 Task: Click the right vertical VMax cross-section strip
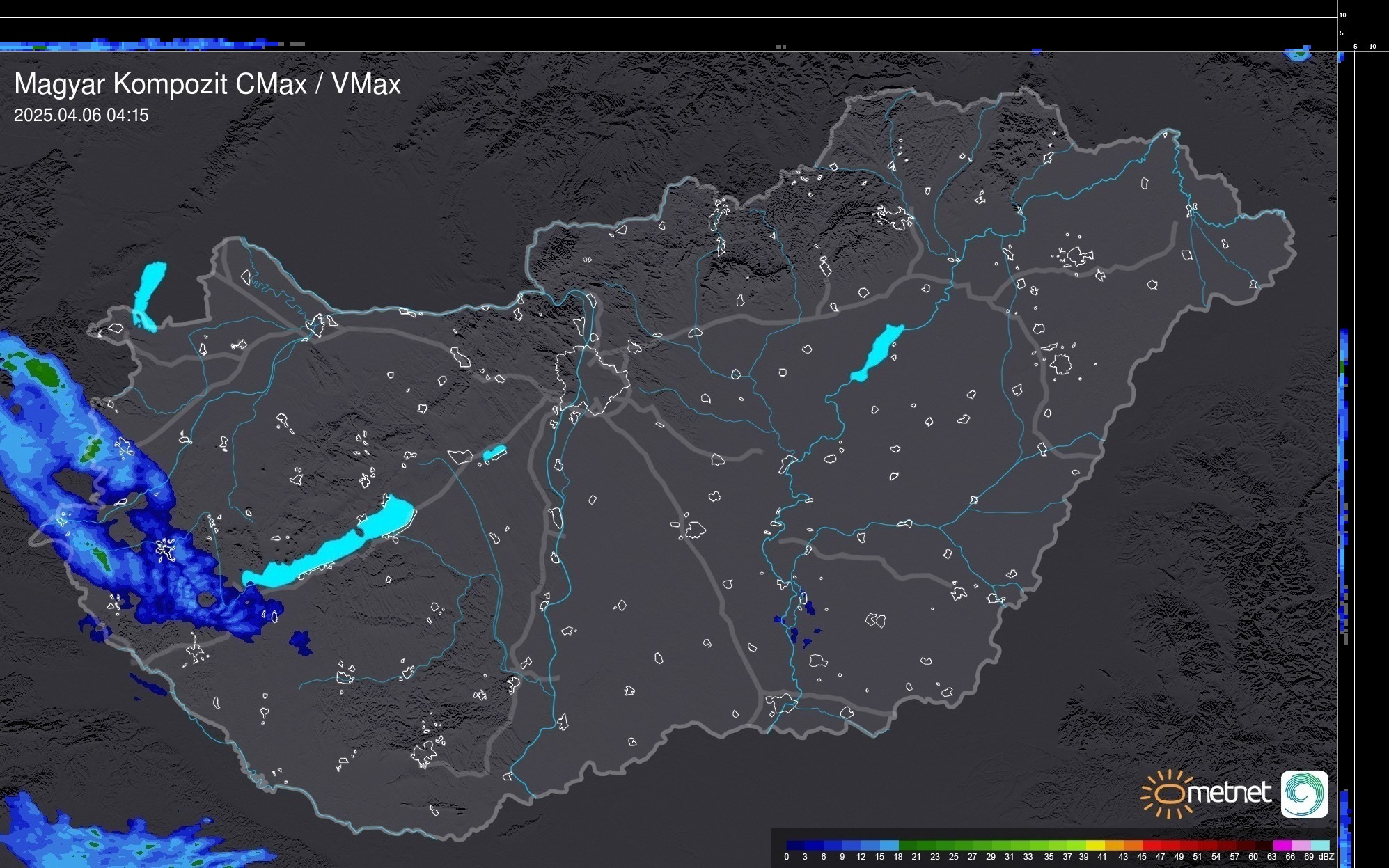pyautogui.click(x=1344, y=452)
